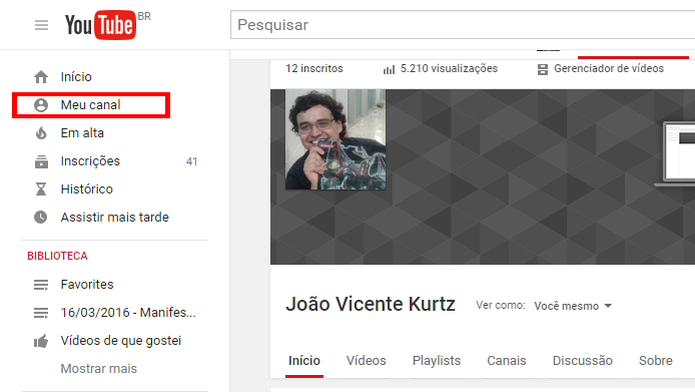695x392 pixels.
Task: Focus the Pesquisar search box
Action: point(462,25)
